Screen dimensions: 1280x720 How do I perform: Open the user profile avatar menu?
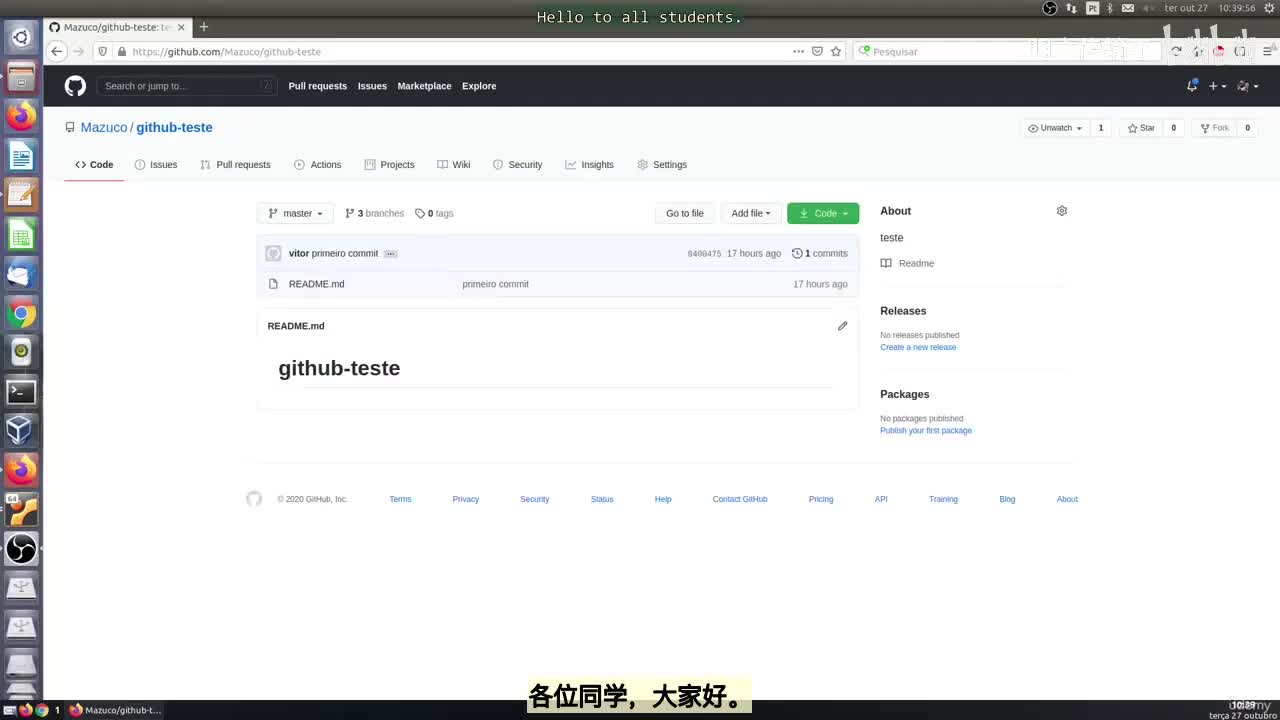[x=1247, y=86]
